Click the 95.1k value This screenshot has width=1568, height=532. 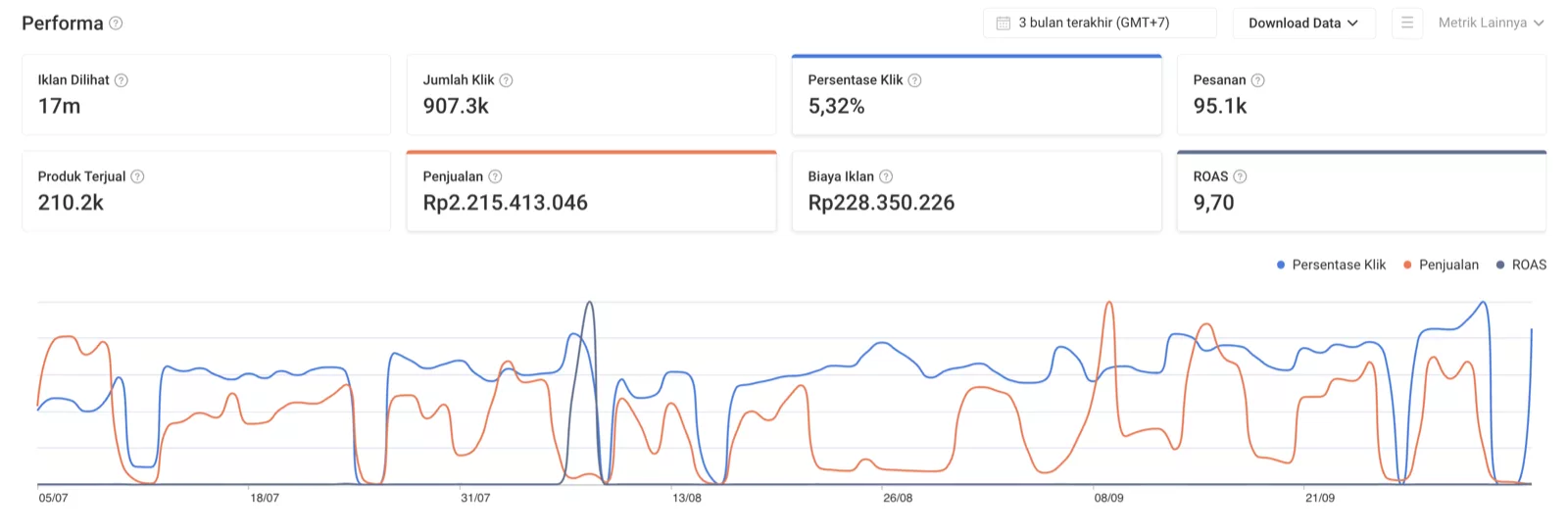point(1220,106)
